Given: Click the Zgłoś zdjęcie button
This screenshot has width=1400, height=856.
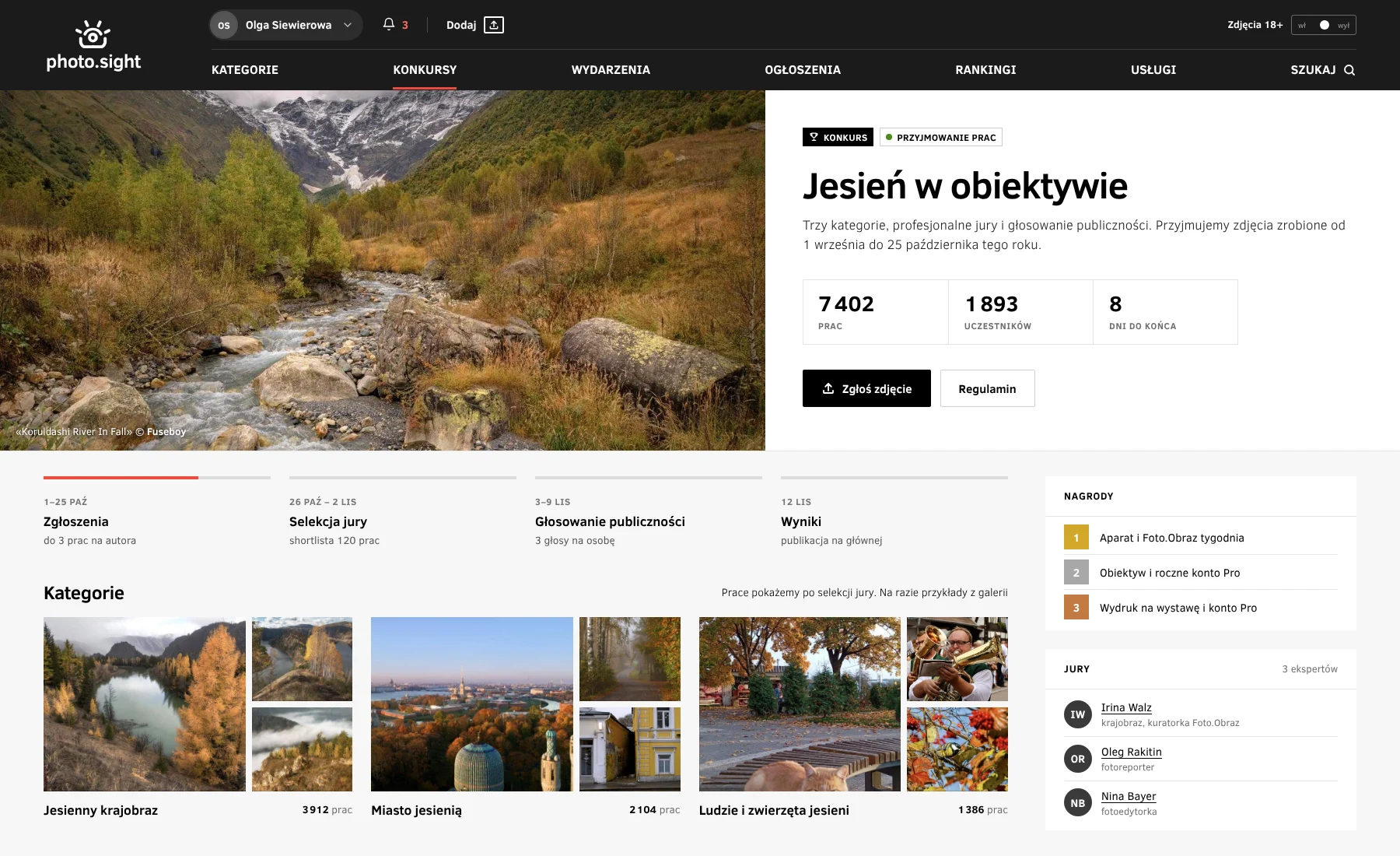Looking at the screenshot, I should pos(866,388).
